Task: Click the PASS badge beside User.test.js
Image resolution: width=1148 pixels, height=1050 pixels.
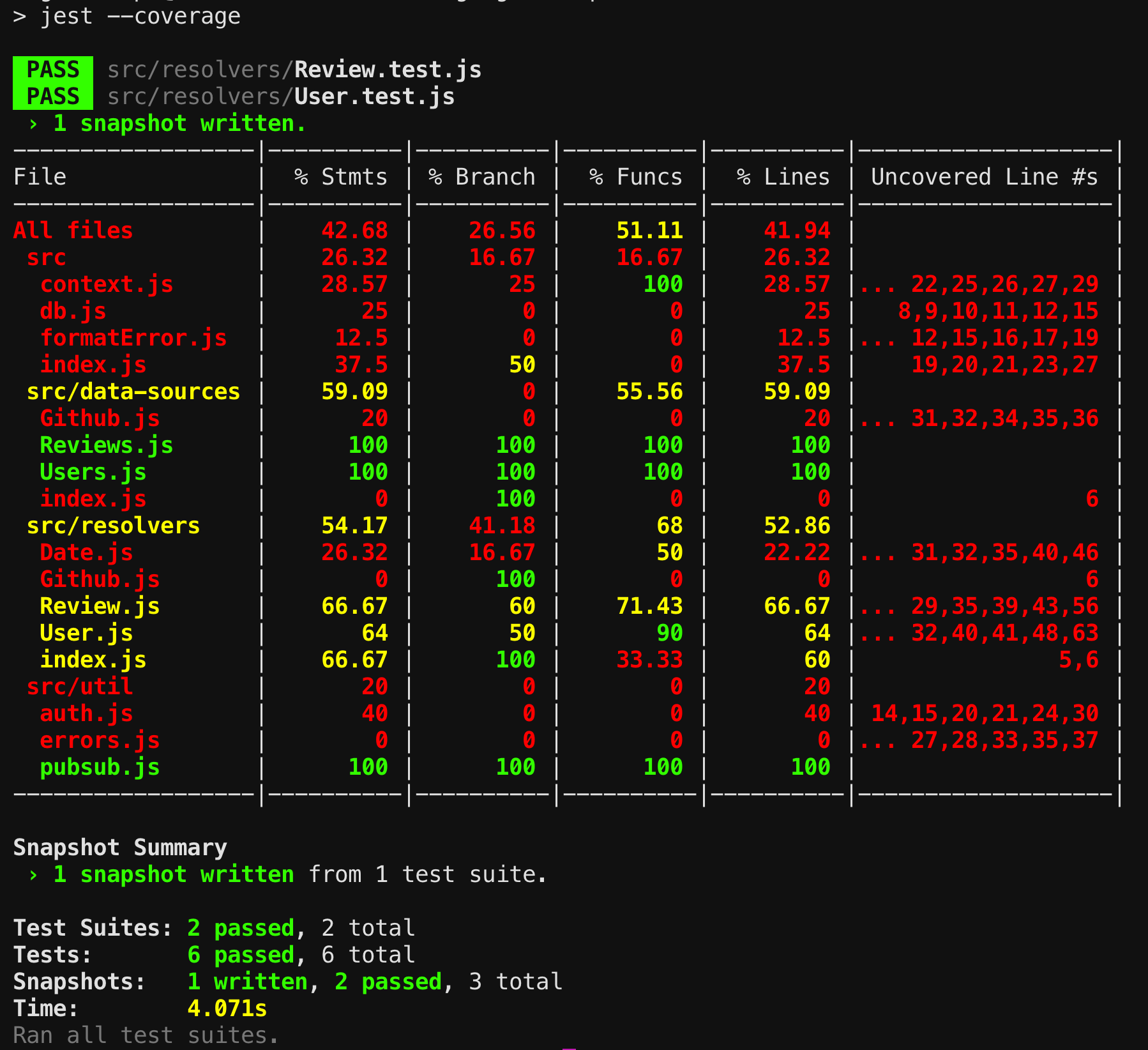Action: point(53,96)
